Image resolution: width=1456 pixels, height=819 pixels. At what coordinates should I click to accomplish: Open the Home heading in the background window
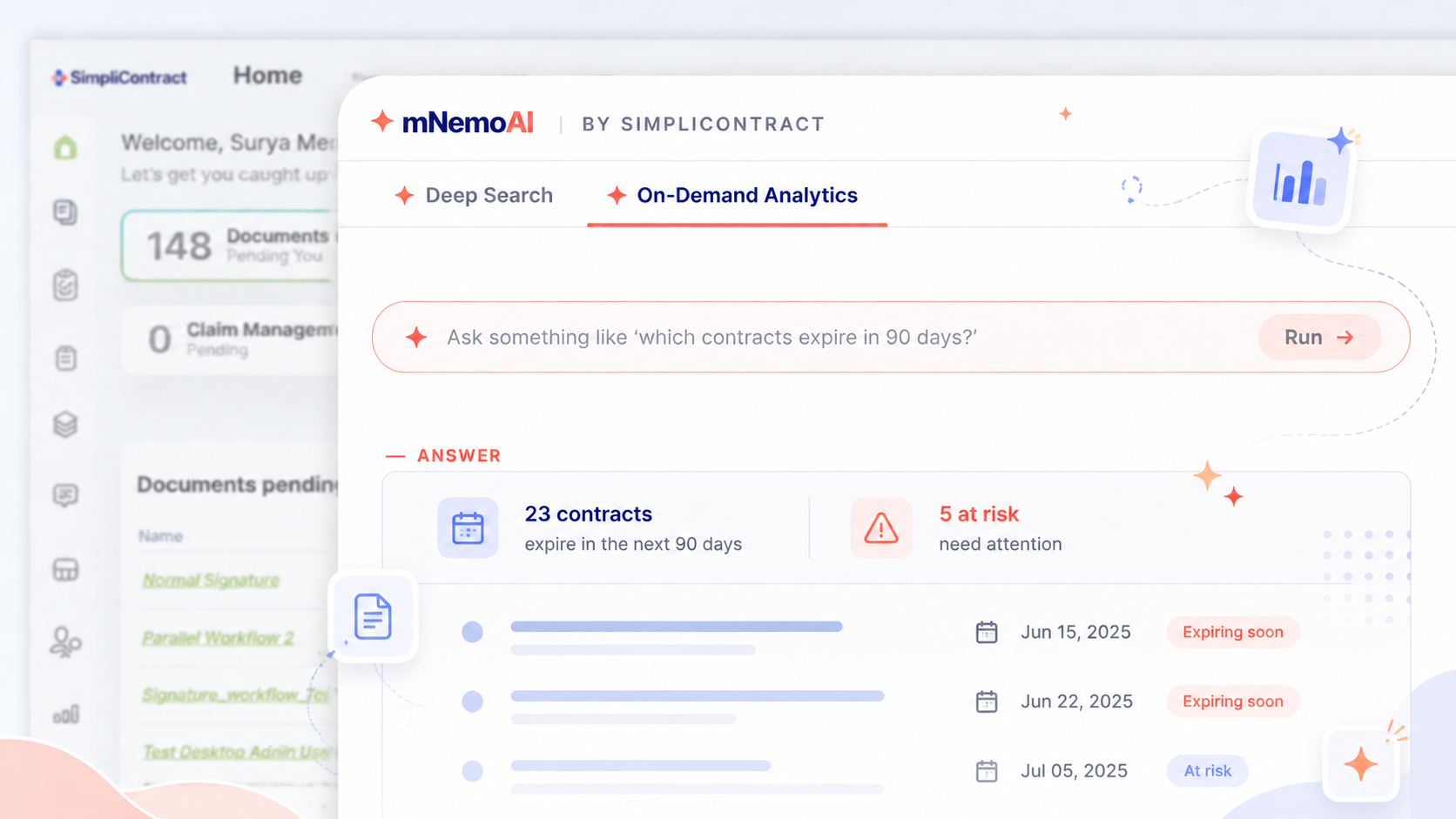pos(267,76)
